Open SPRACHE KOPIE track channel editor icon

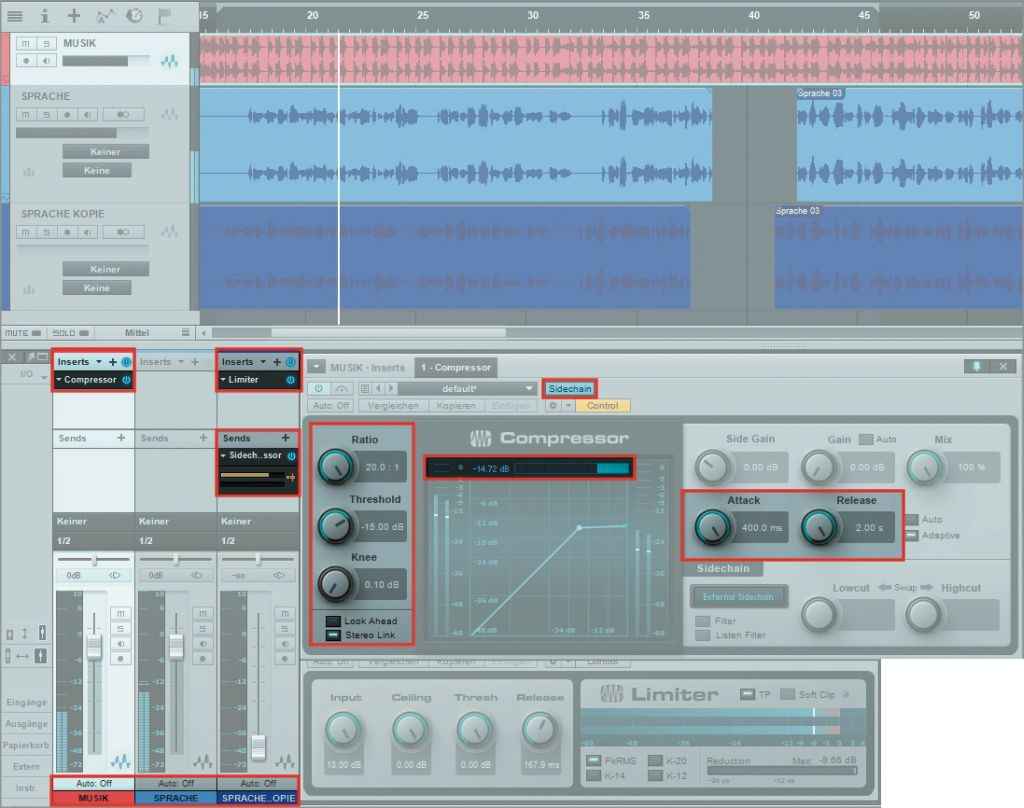pos(170,232)
